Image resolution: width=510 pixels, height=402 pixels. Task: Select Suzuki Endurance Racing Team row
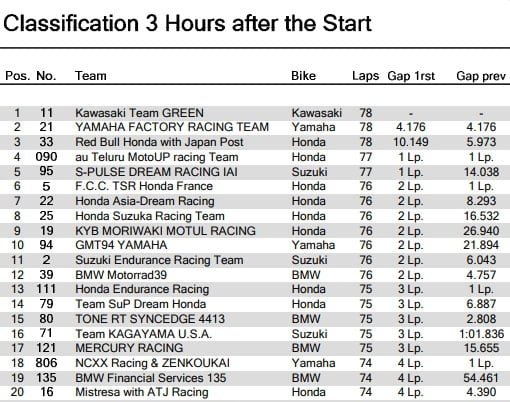pyautogui.click(x=255, y=260)
